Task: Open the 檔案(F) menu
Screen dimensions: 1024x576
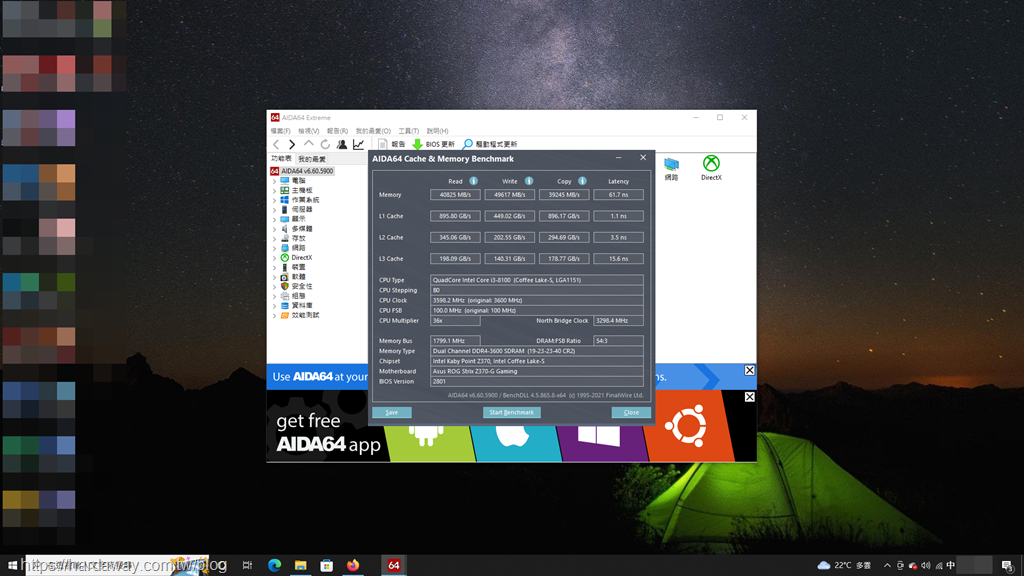Action: [281, 131]
